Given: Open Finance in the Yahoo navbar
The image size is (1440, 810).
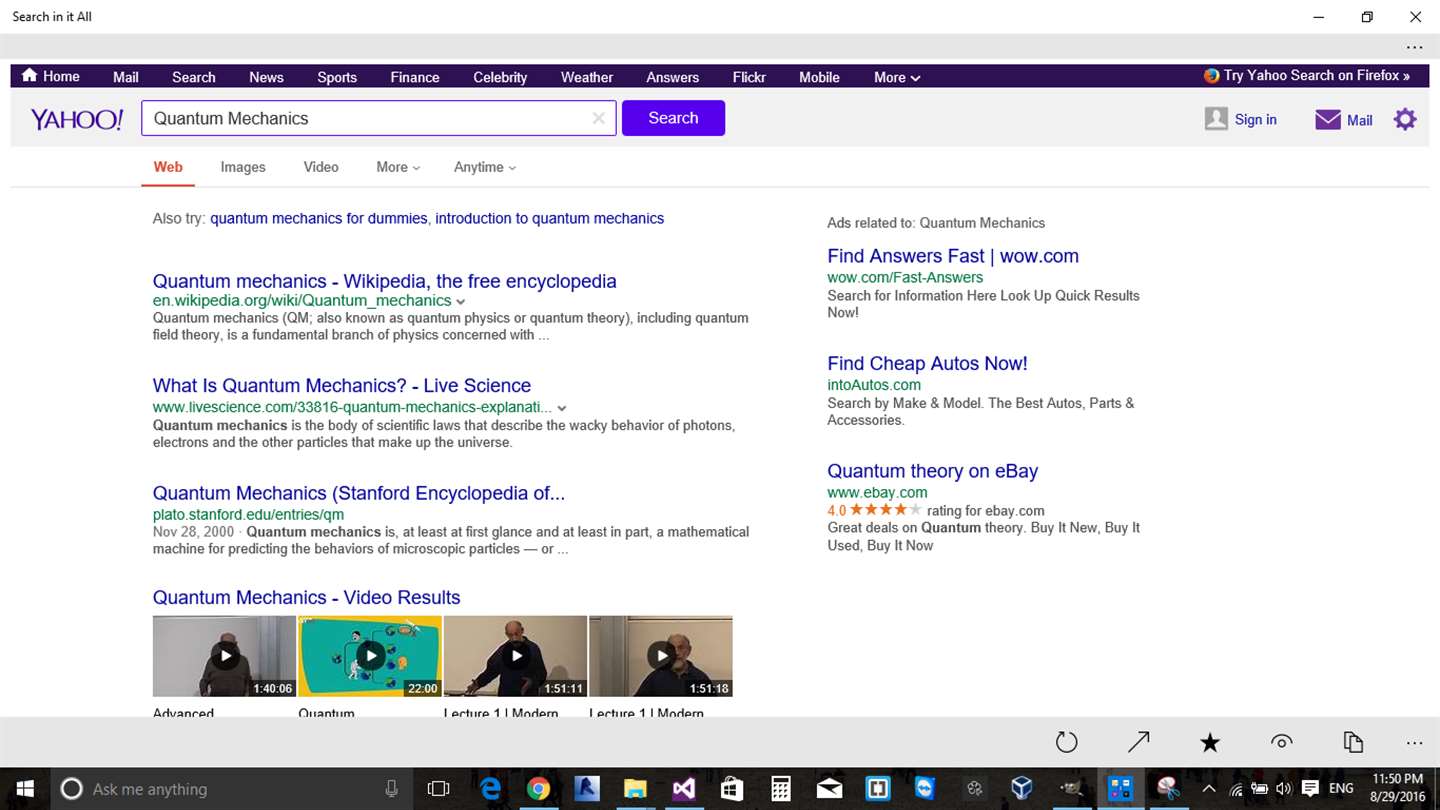Looking at the screenshot, I should (x=415, y=77).
